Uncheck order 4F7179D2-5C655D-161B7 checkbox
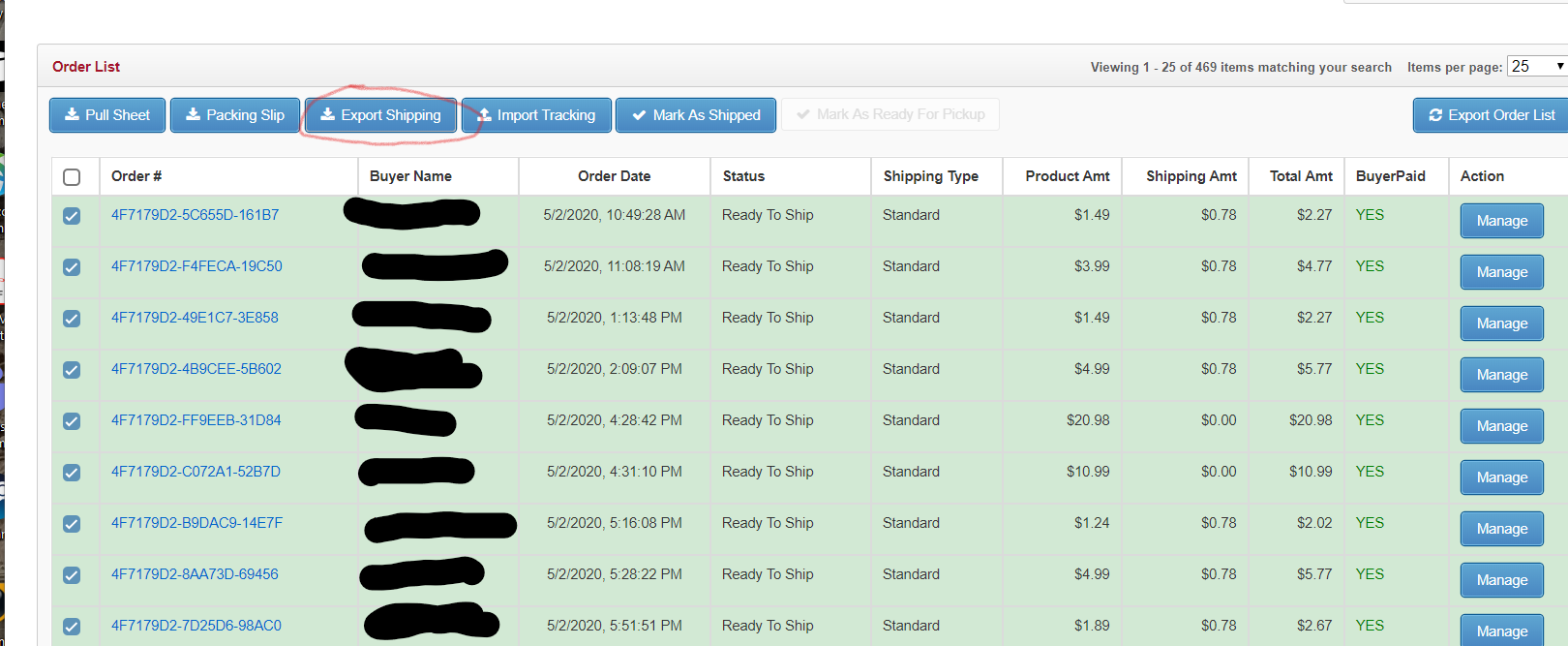The height and width of the screenshot is (646, 1568). pos(72,216)
